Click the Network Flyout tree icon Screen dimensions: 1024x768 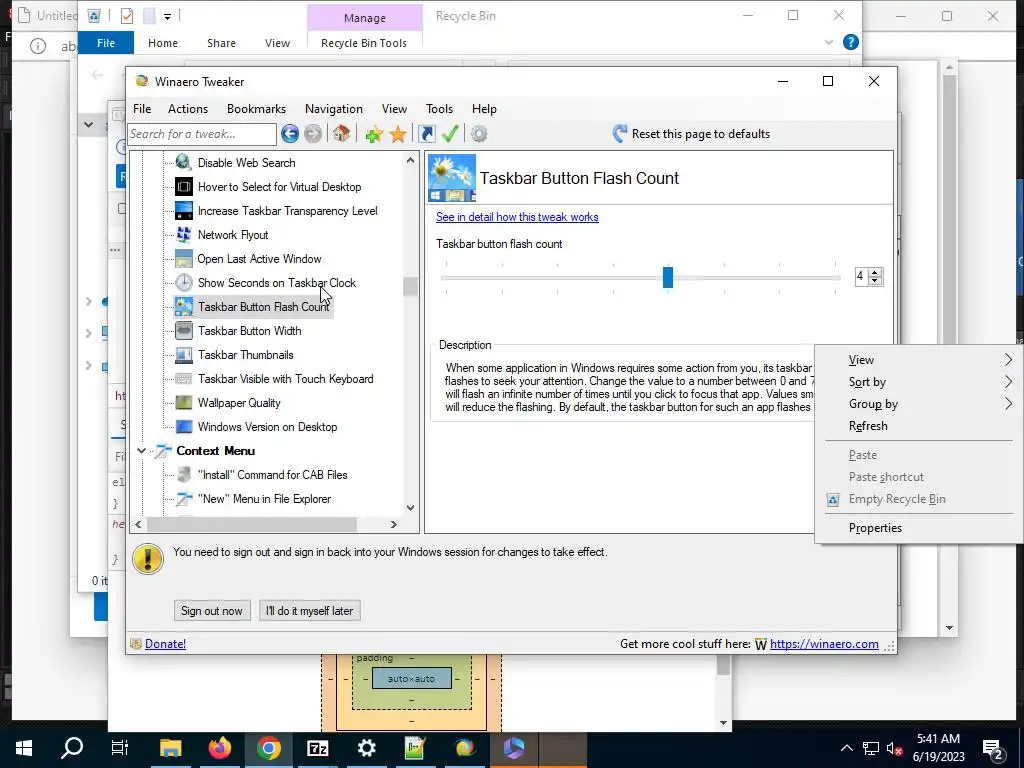coord(184,234)
